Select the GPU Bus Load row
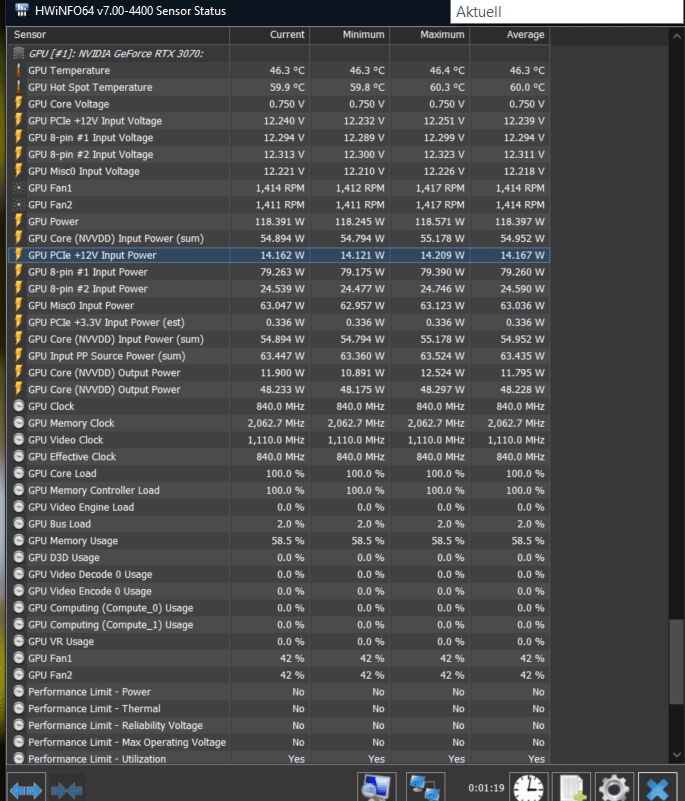Screen dimensions: 685x801 pyautogui.click(x=279, y=524)
